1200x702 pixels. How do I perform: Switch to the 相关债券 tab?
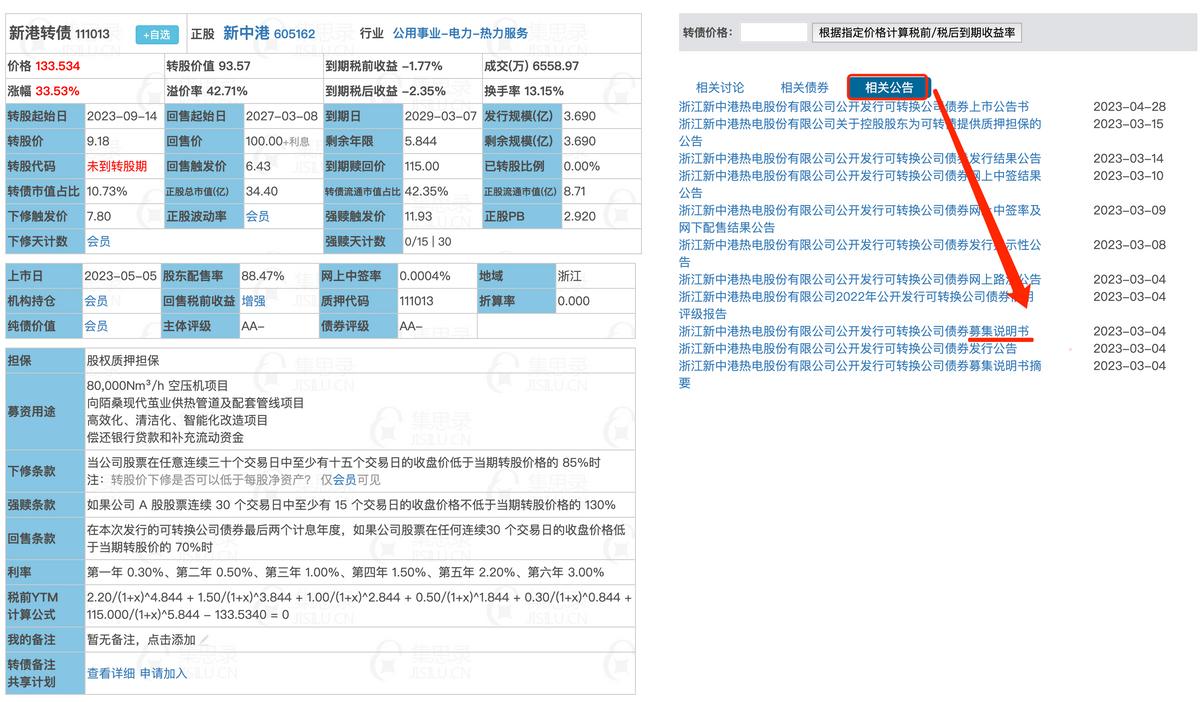coord(803,87)
